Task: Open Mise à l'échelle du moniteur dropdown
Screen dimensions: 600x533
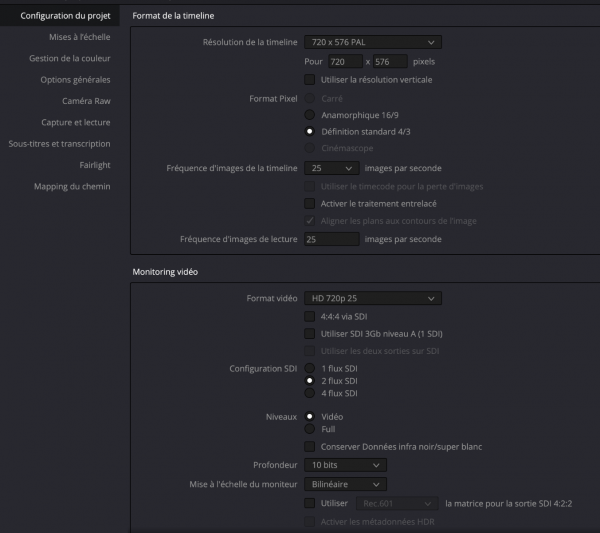Action: pos(345,484)
